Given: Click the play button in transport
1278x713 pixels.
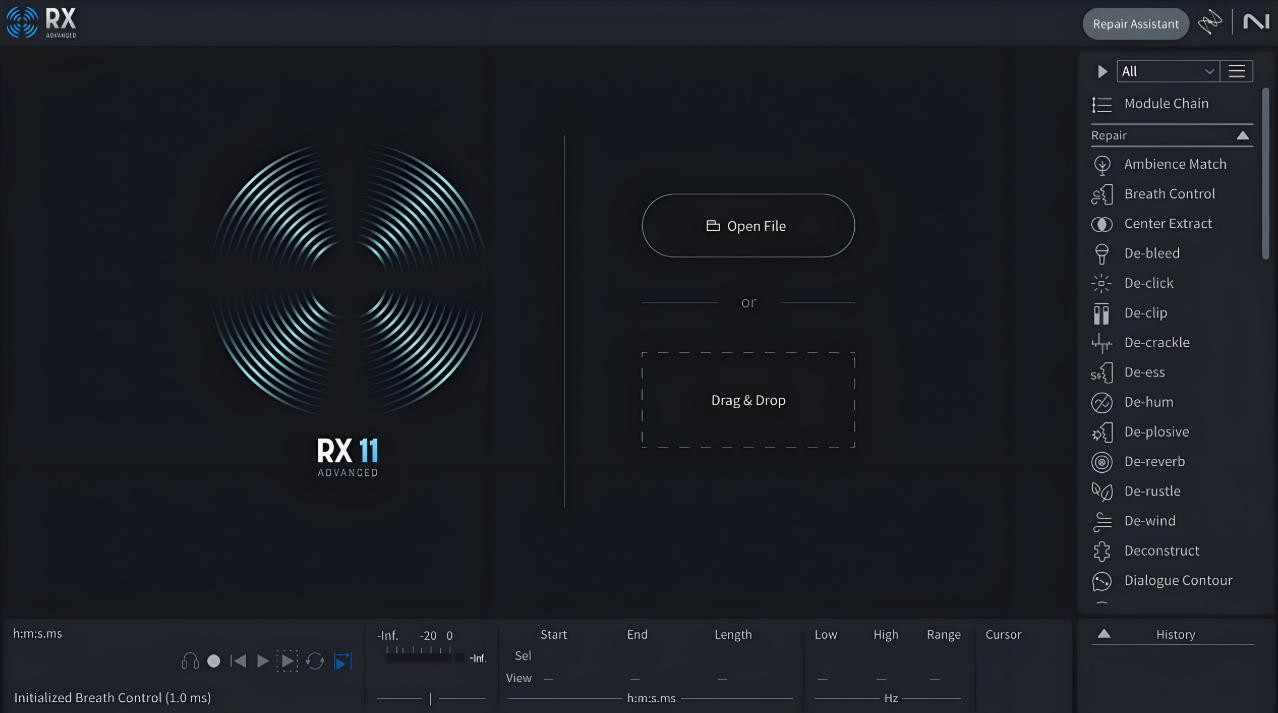Looking at the screenshot, I should point(263,661).
